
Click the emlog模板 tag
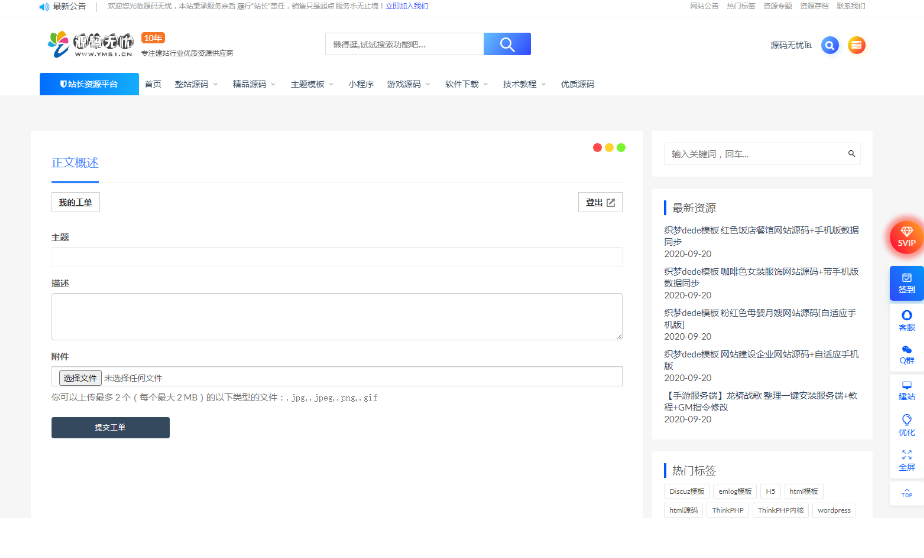click(x=735, y=491)
